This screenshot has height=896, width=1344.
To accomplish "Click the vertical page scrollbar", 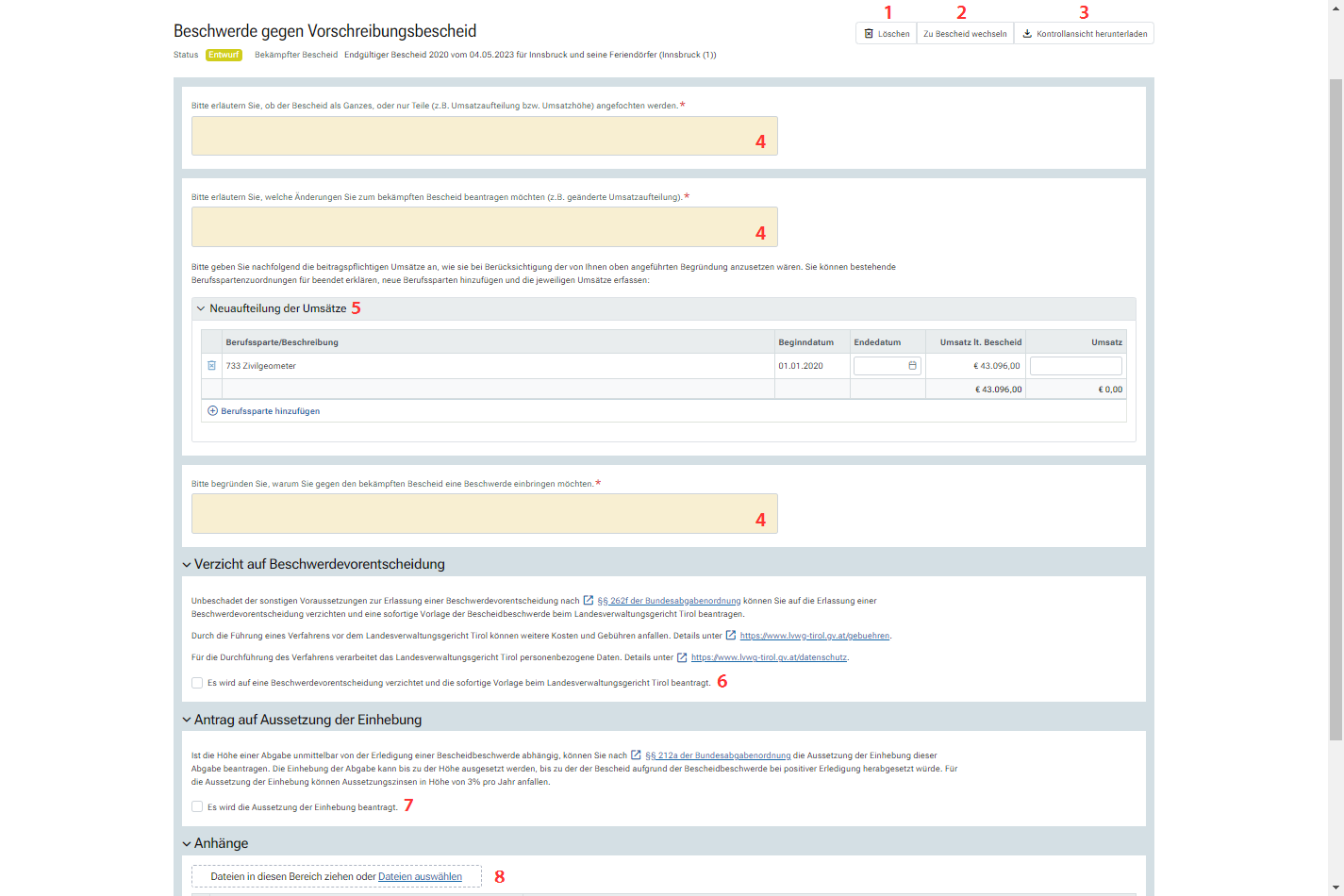I will click(1336, 406).
